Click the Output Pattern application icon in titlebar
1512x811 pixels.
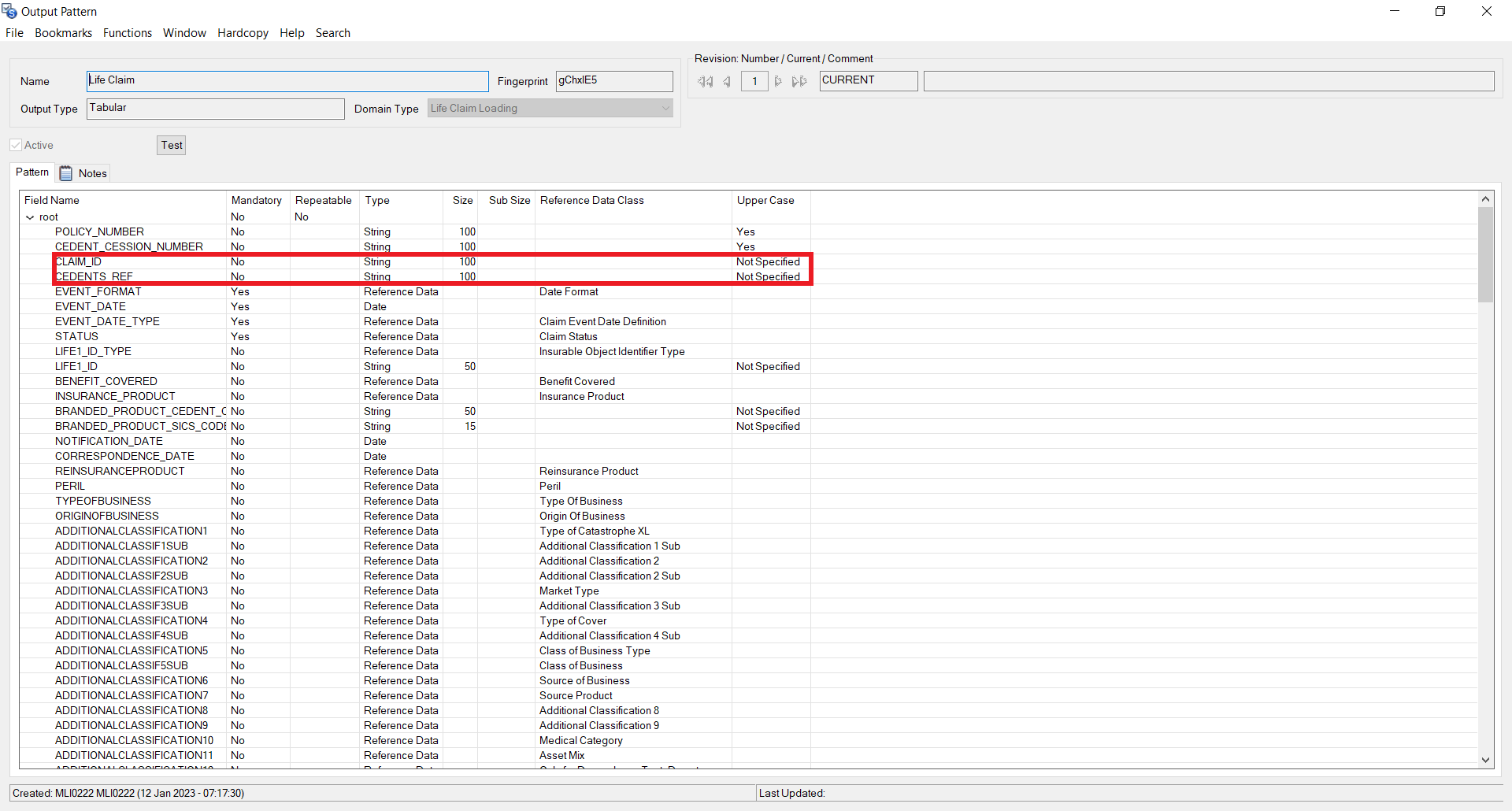[x=9, y=11]
